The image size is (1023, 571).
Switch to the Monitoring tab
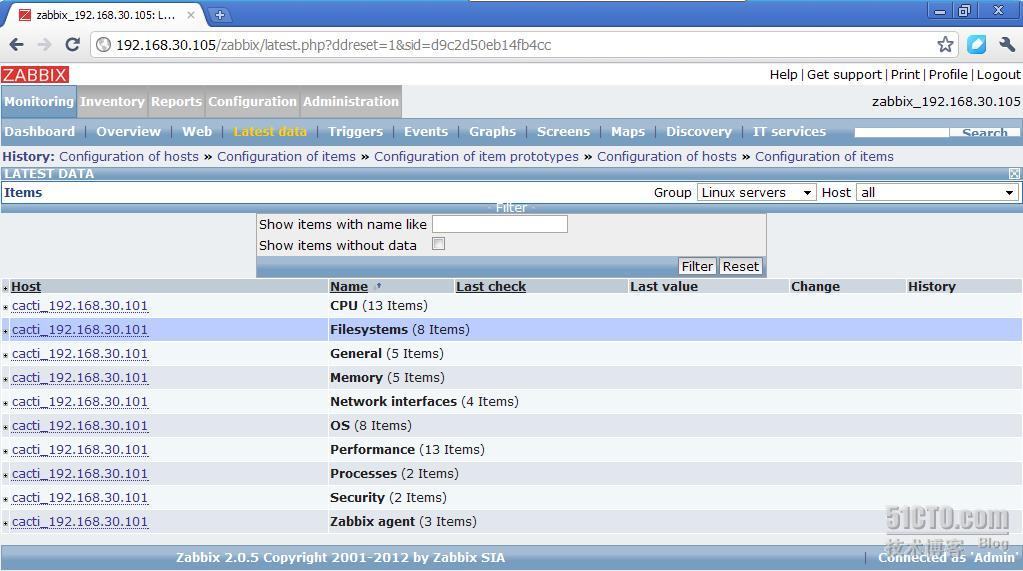39,102
